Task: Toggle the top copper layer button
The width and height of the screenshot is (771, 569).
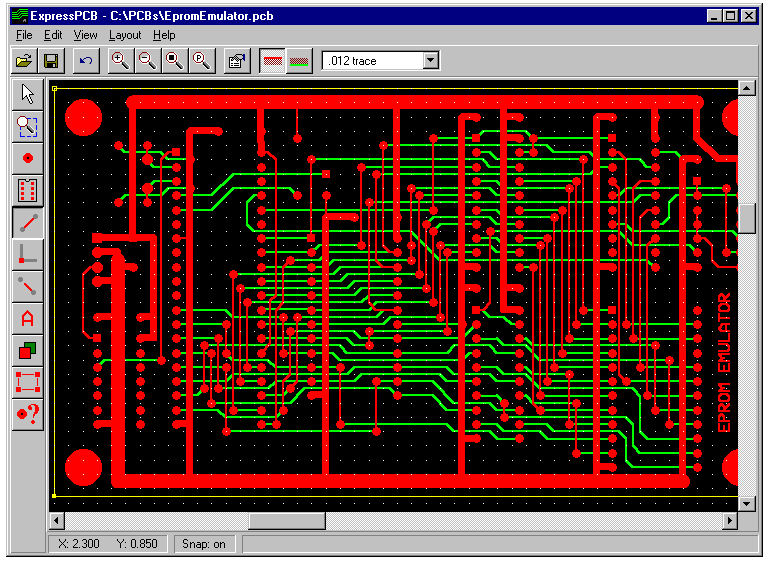Action: pos(273,61)
